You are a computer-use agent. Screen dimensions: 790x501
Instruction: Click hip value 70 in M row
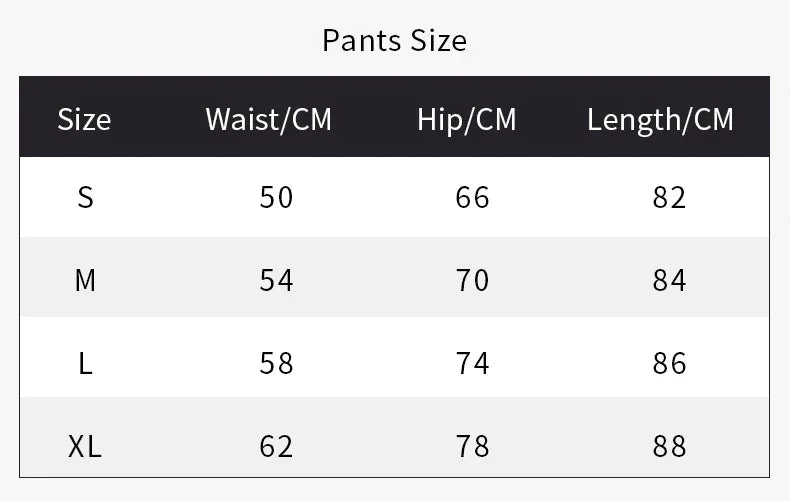pos(472,281)
